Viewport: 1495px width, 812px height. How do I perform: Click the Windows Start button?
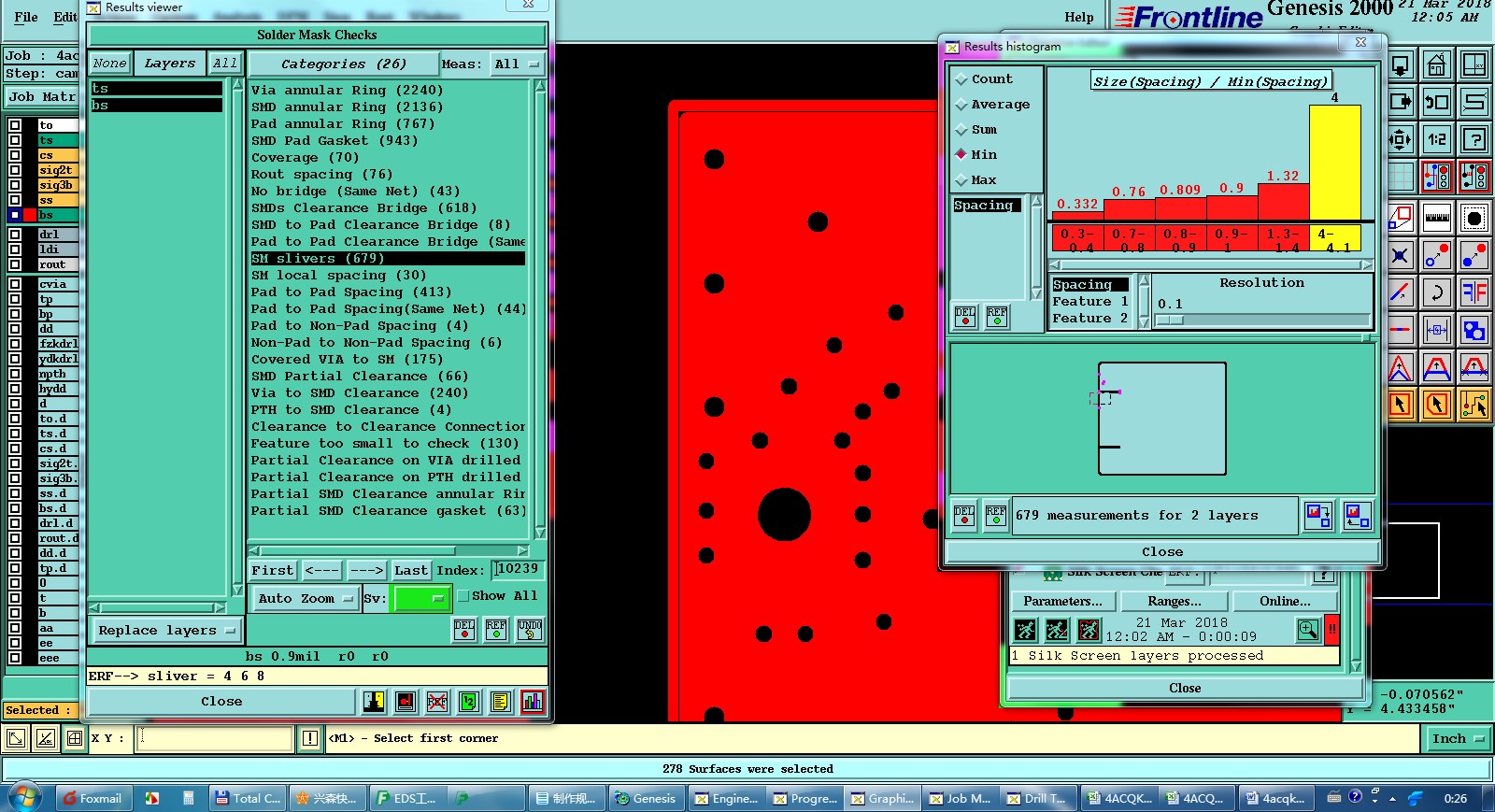click(x=25, y=797)
